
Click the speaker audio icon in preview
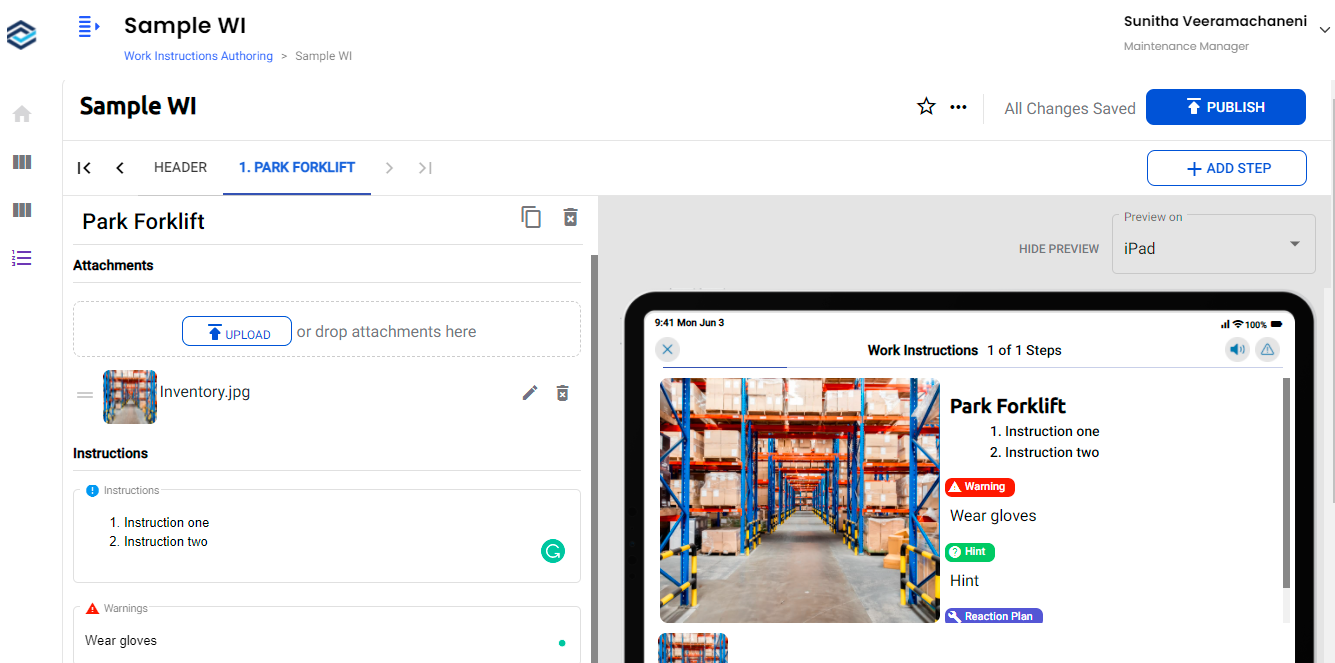[1238, 349]
